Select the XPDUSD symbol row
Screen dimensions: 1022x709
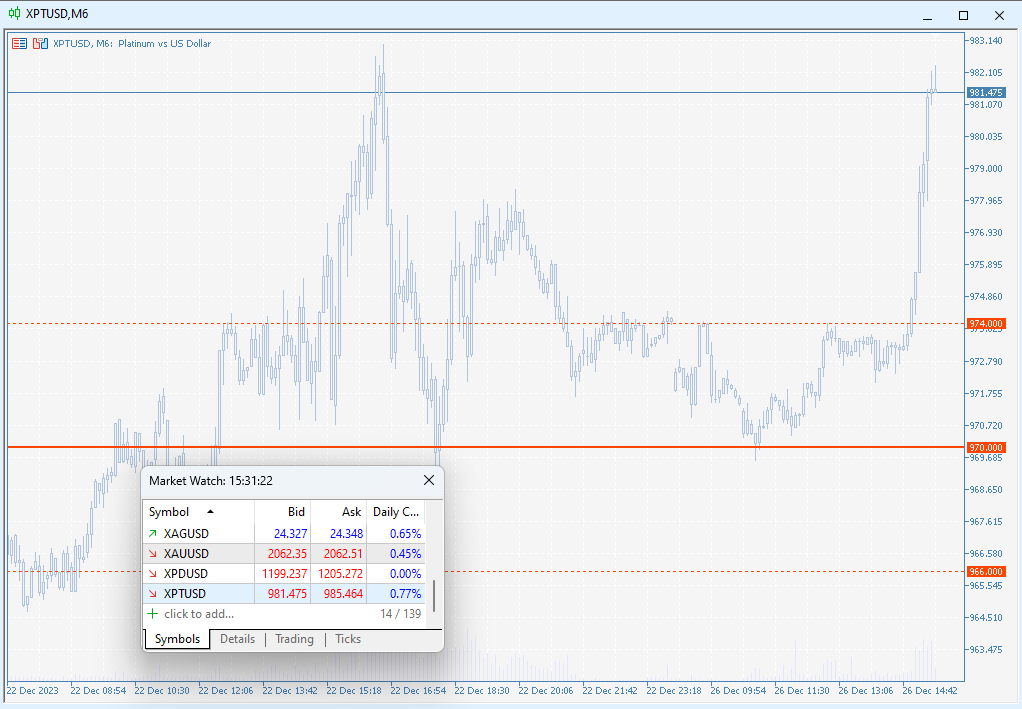(x=284, y=574)
